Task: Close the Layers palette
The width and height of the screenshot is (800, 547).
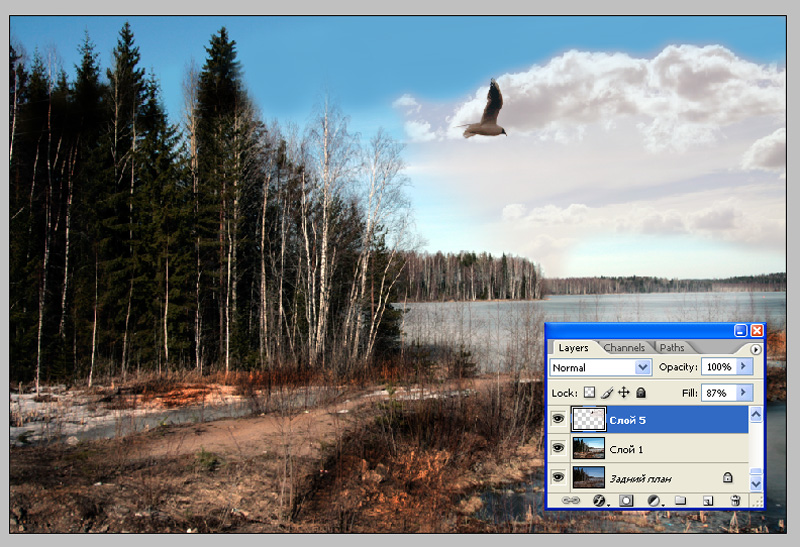Action: point(757,331)
